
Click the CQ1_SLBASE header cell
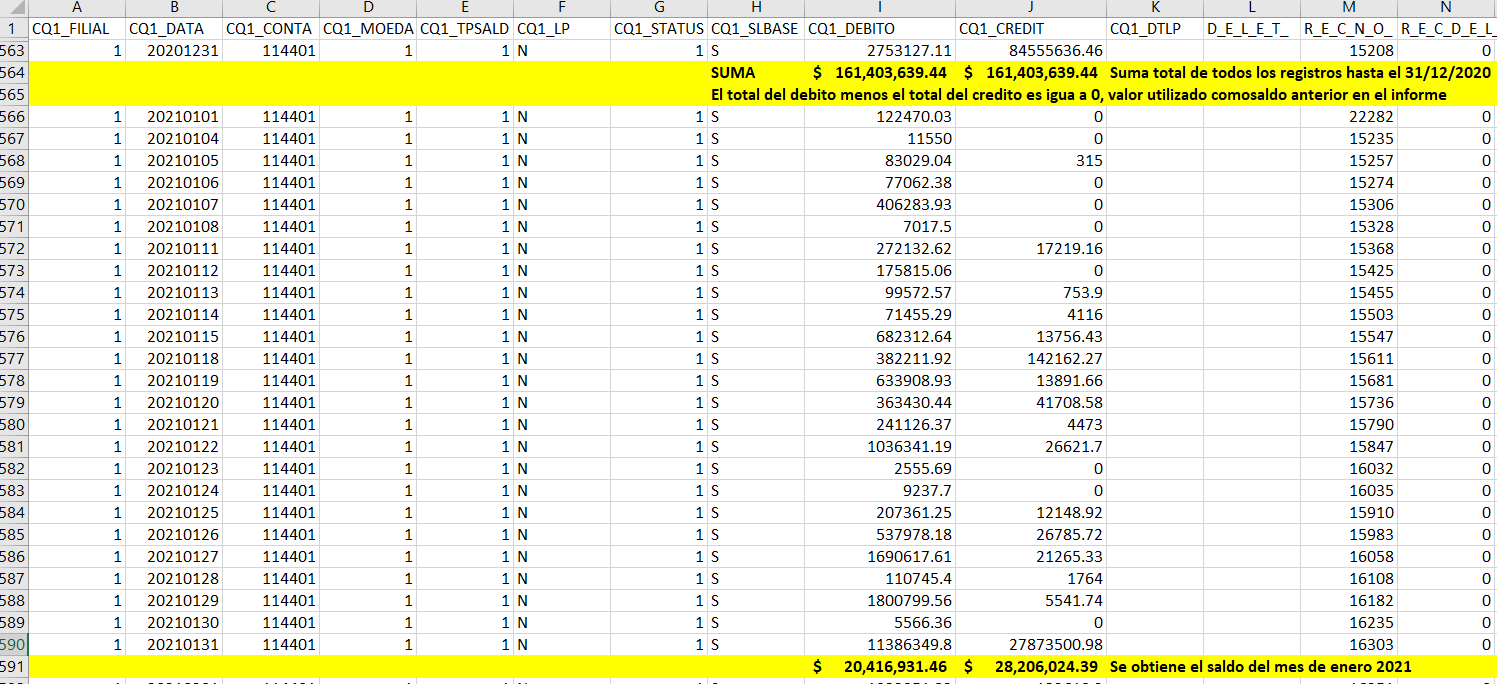pyautogui.click(x=756, y=29)
